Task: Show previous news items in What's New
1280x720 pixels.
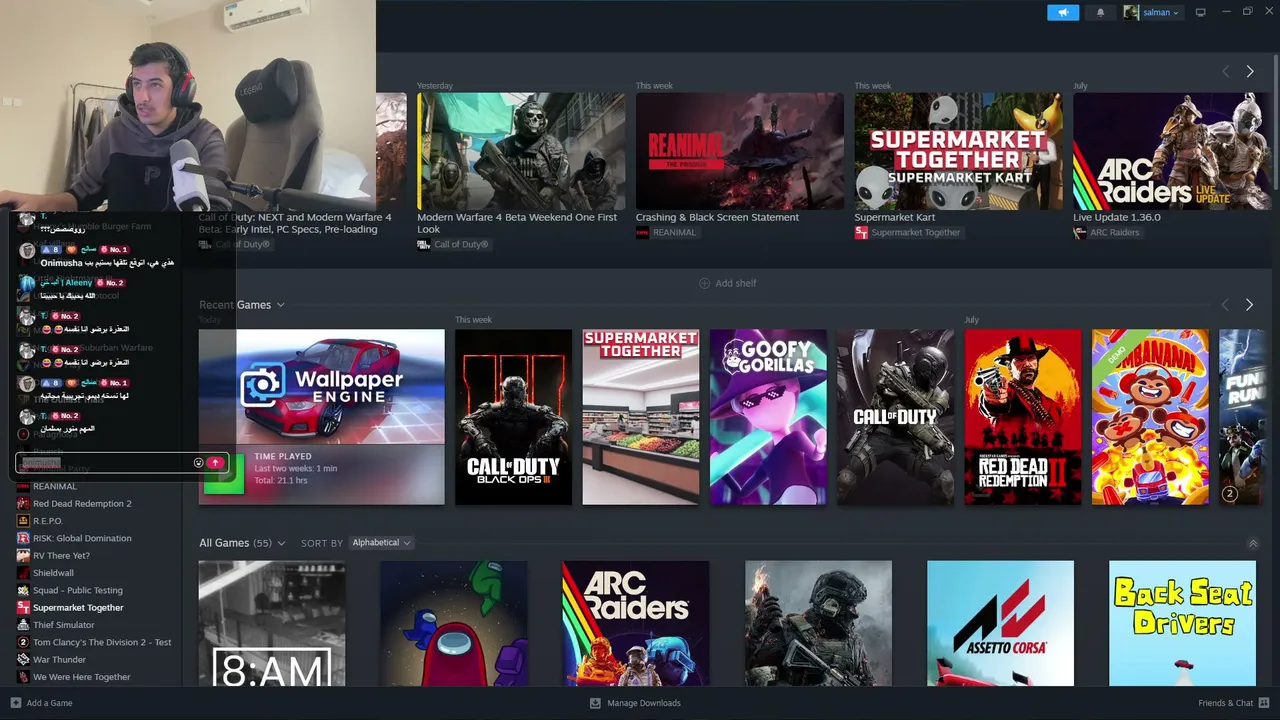Action: [1226, 72]
